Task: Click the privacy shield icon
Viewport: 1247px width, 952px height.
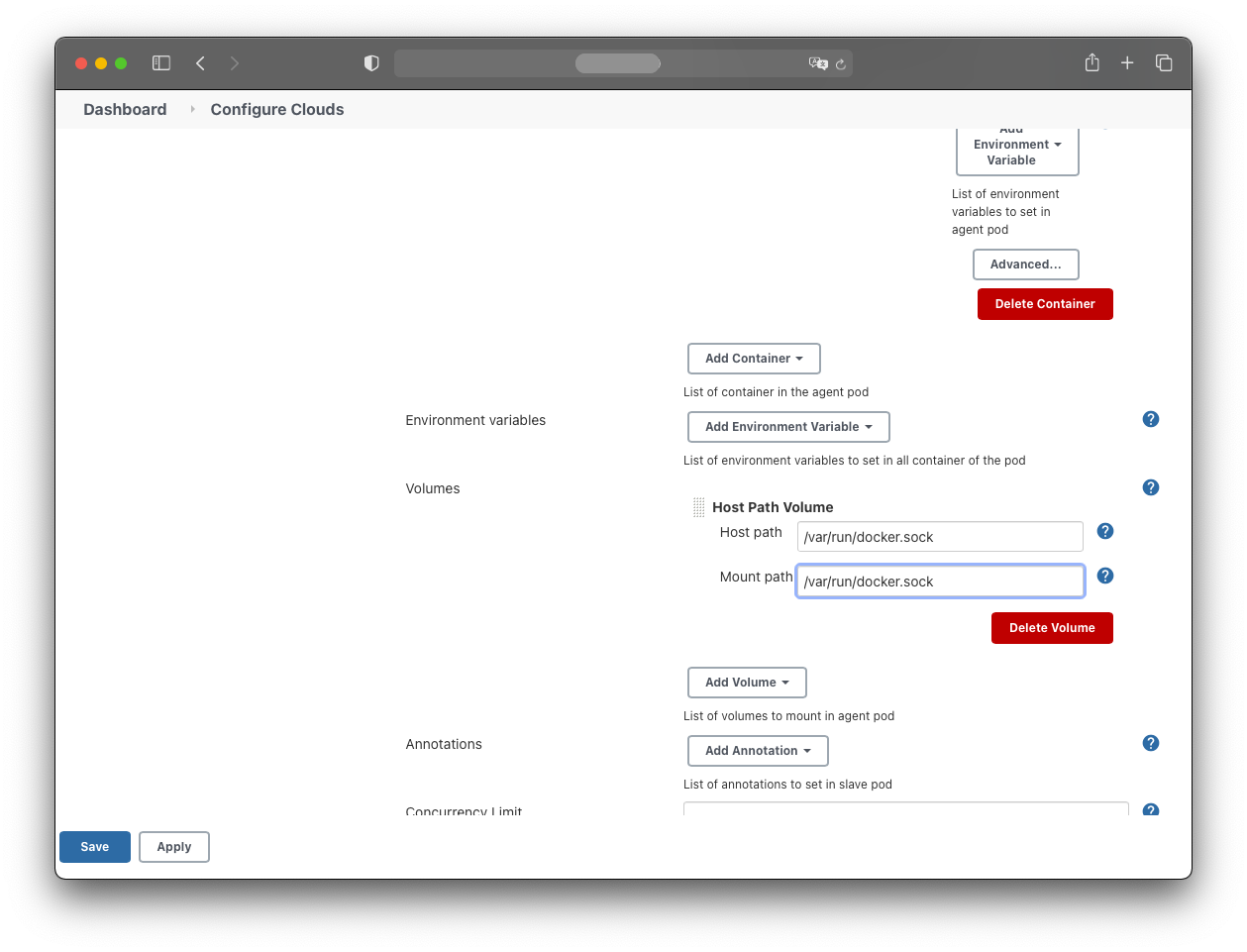Action: coord(371,63)
